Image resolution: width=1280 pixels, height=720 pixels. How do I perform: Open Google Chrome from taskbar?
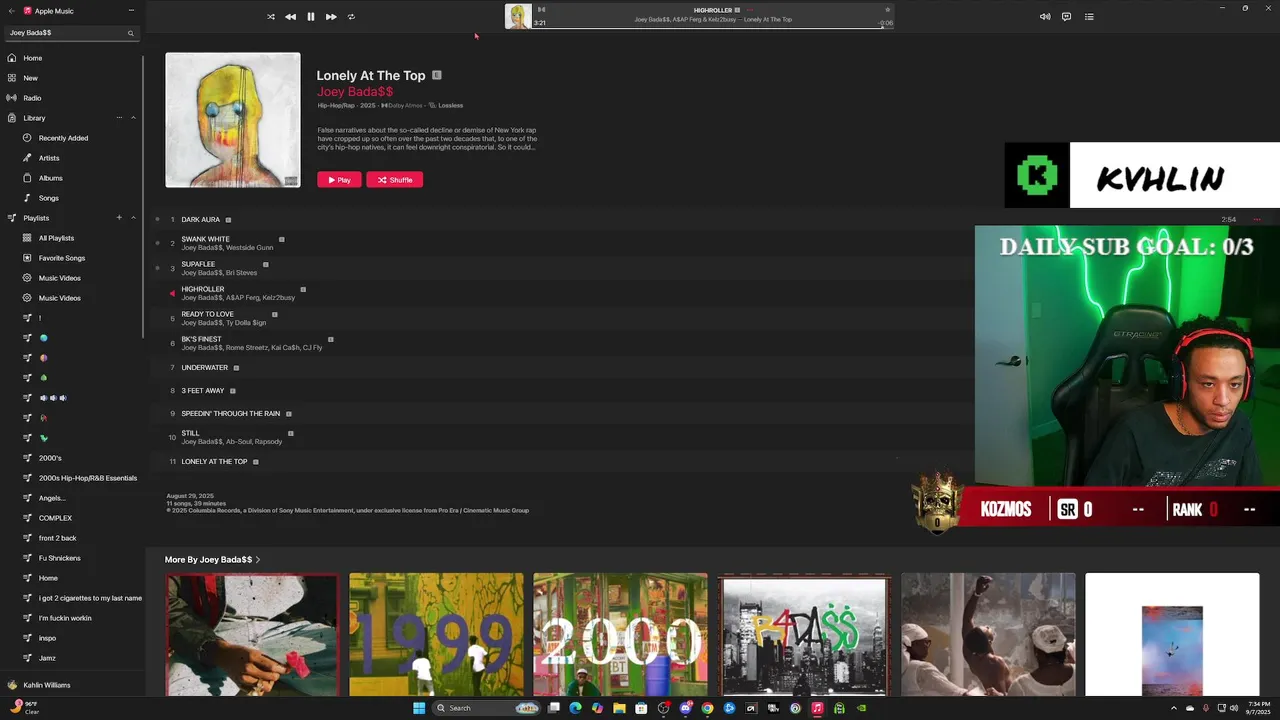(x=707, y=708)
